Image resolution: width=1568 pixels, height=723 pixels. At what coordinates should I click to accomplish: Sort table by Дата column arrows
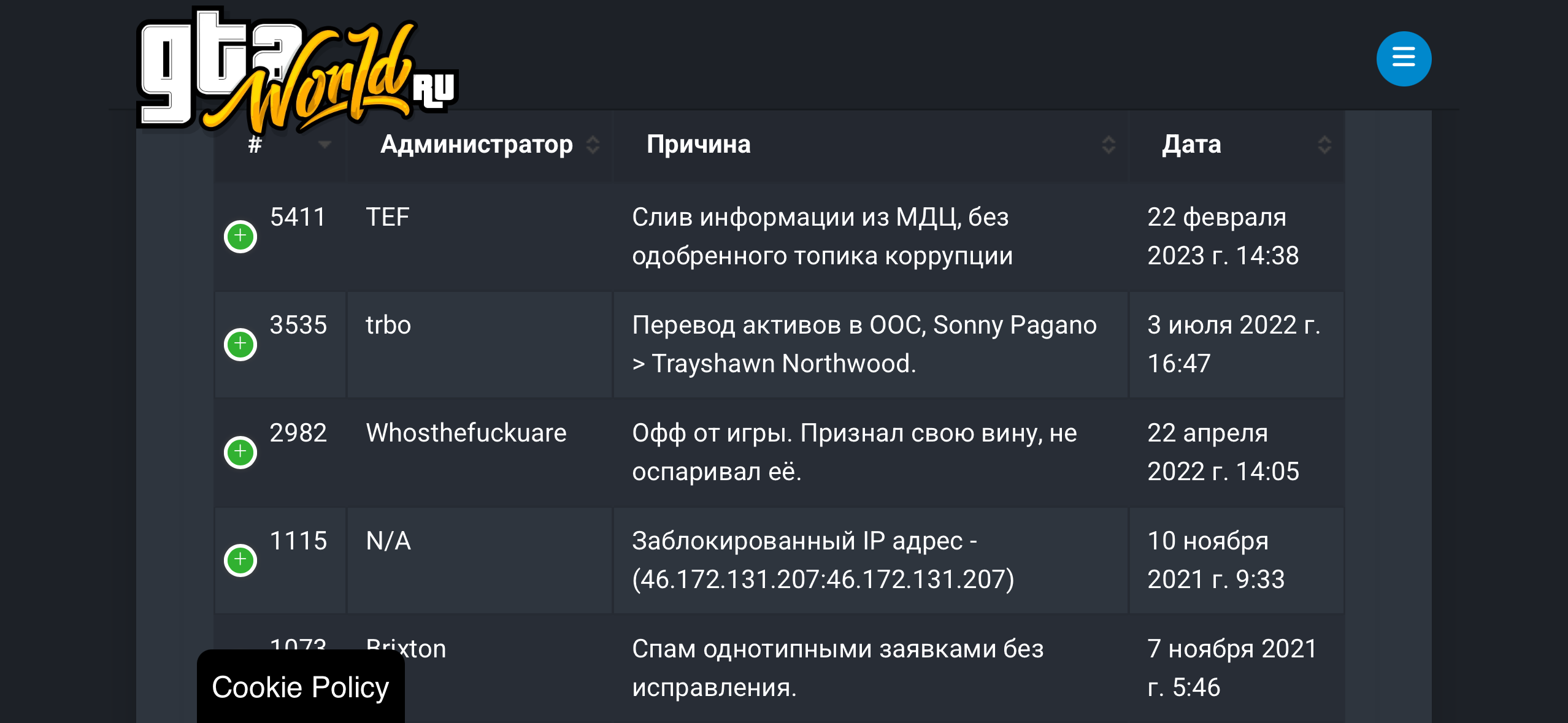(x=1324, y=145)
